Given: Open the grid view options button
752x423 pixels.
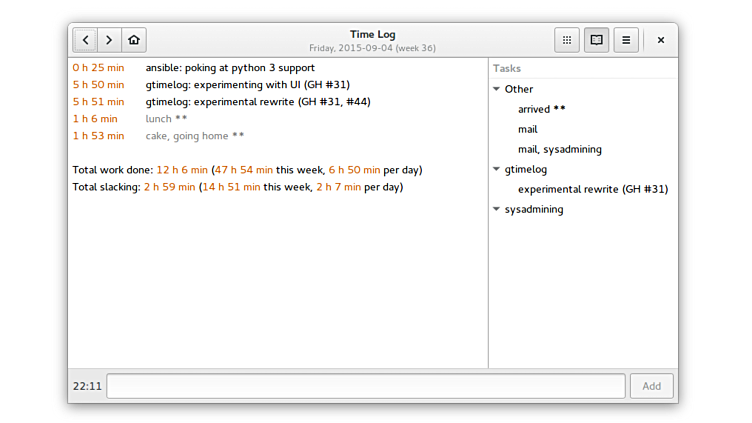Looking at the screenshot, I should tap(567, 40).
